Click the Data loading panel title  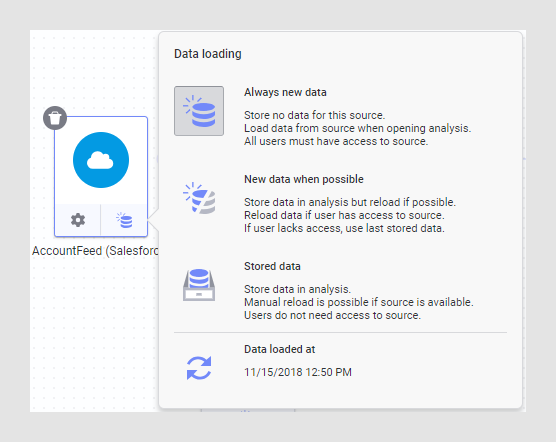[208, 54]
